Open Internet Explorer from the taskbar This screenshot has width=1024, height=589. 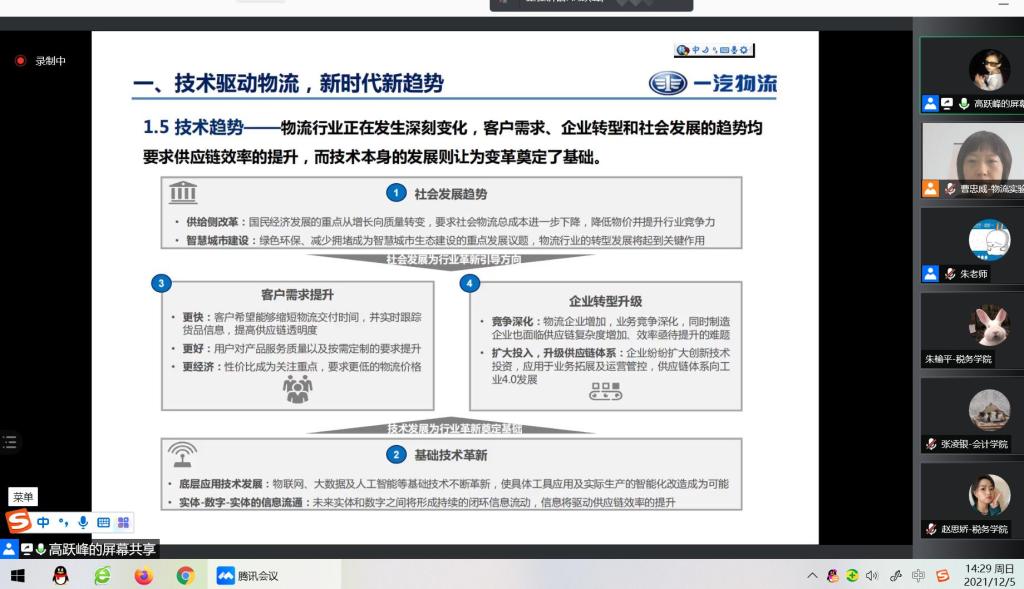pos(102,575)
